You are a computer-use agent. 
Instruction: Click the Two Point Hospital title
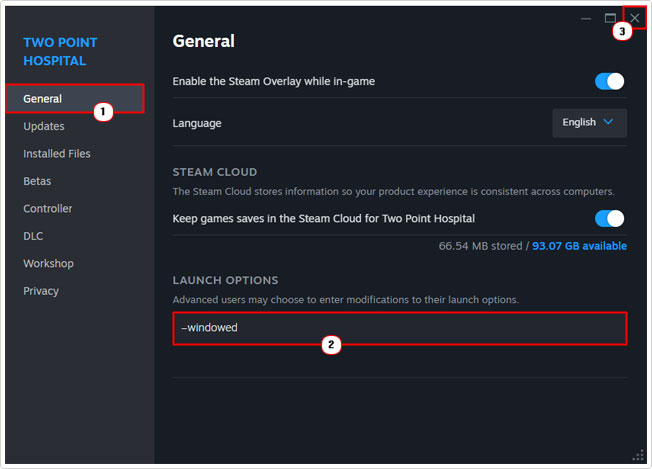[60, 52]
